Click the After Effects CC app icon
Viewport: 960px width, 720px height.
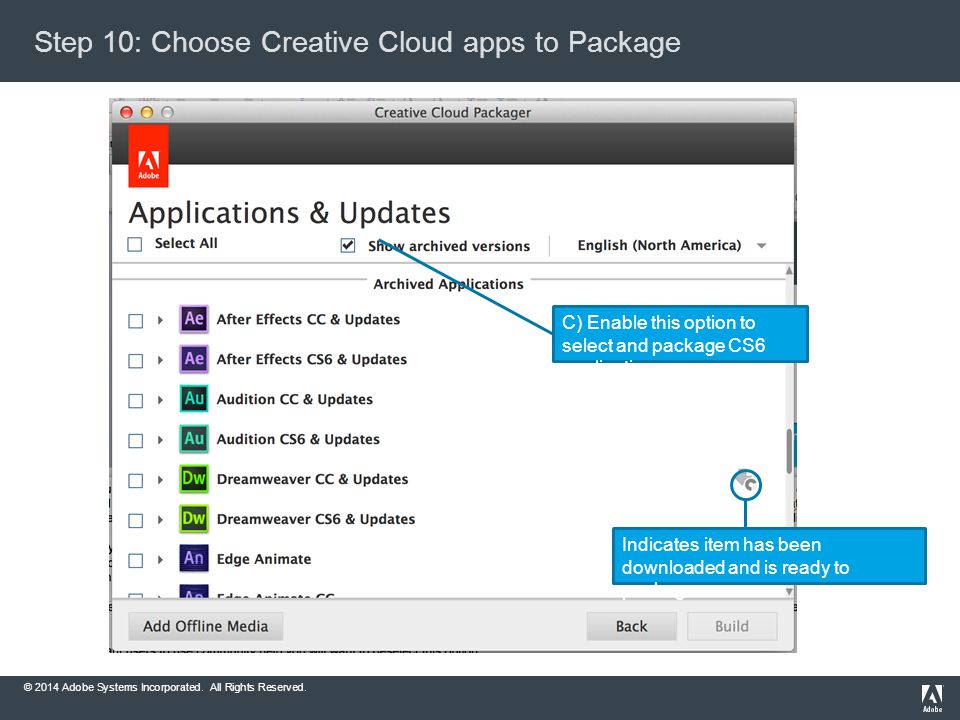193,319
